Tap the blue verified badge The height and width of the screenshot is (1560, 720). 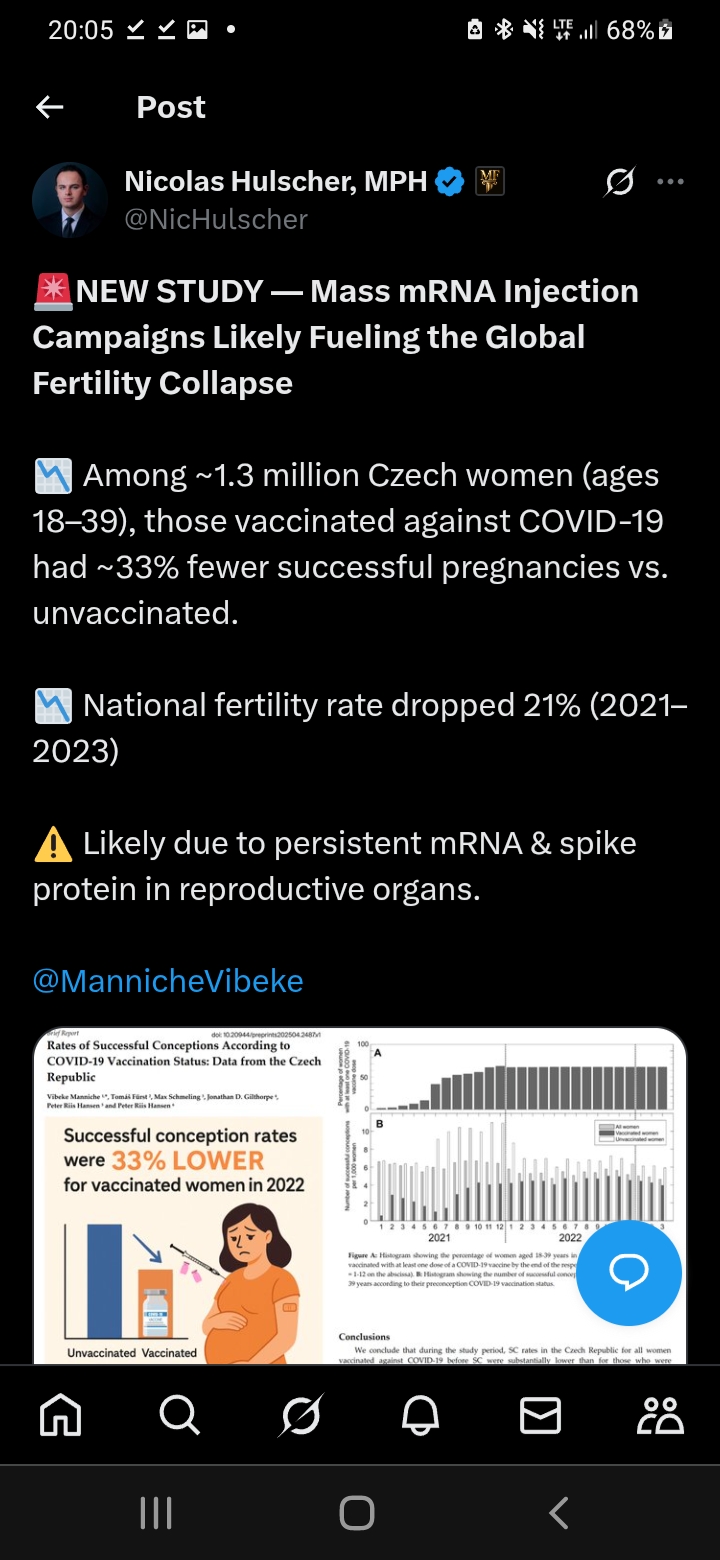click(x=450, y=182)
